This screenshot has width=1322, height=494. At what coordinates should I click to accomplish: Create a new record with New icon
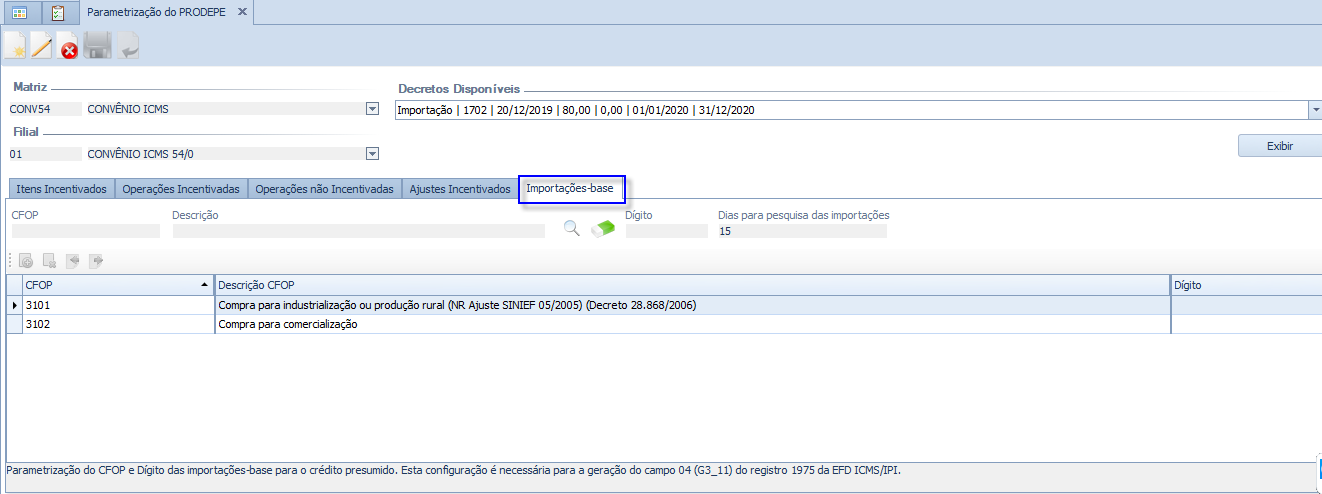15,46
